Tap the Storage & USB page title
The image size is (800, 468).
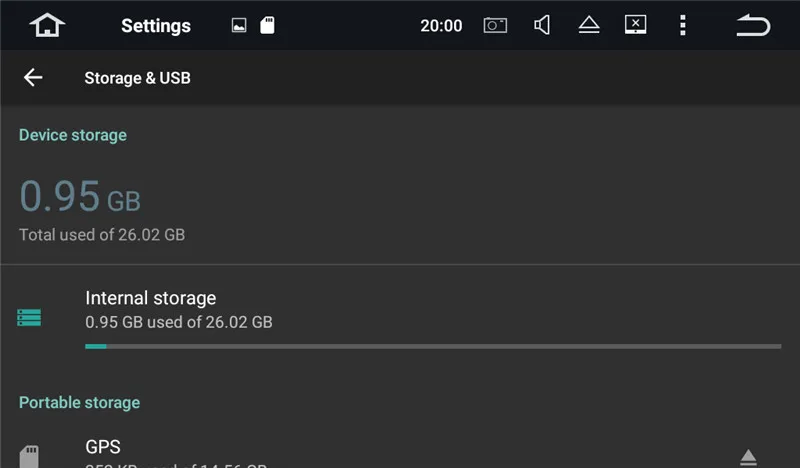tap(137, 78)
